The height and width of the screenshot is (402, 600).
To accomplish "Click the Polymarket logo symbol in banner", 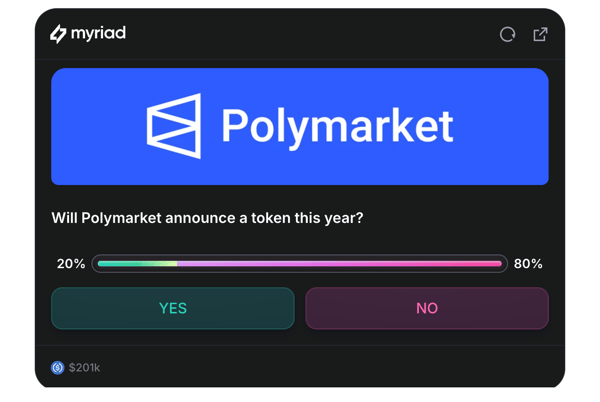I will [x=174, y=126].
